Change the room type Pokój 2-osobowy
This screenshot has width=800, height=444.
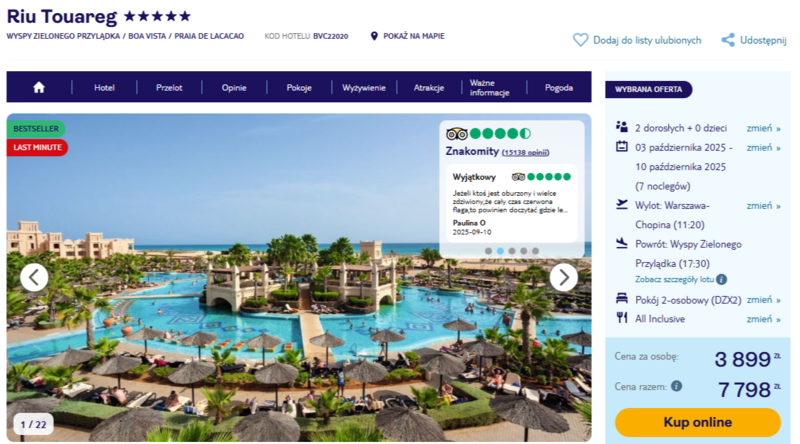click(763, 300)
